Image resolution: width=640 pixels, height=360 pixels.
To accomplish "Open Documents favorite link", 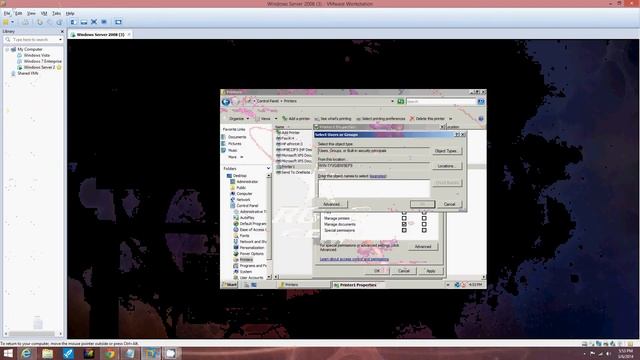I will click(234, 137).
